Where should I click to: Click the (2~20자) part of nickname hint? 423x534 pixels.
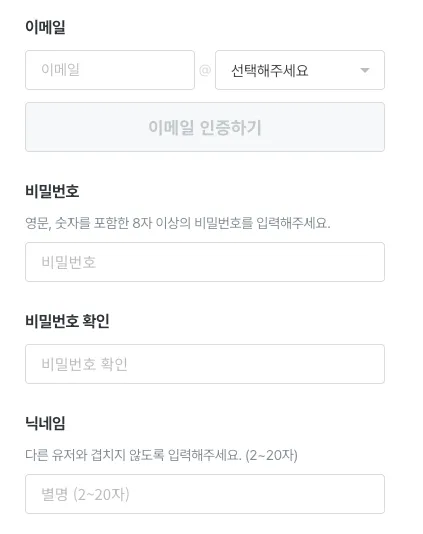[x=271, y=455]
